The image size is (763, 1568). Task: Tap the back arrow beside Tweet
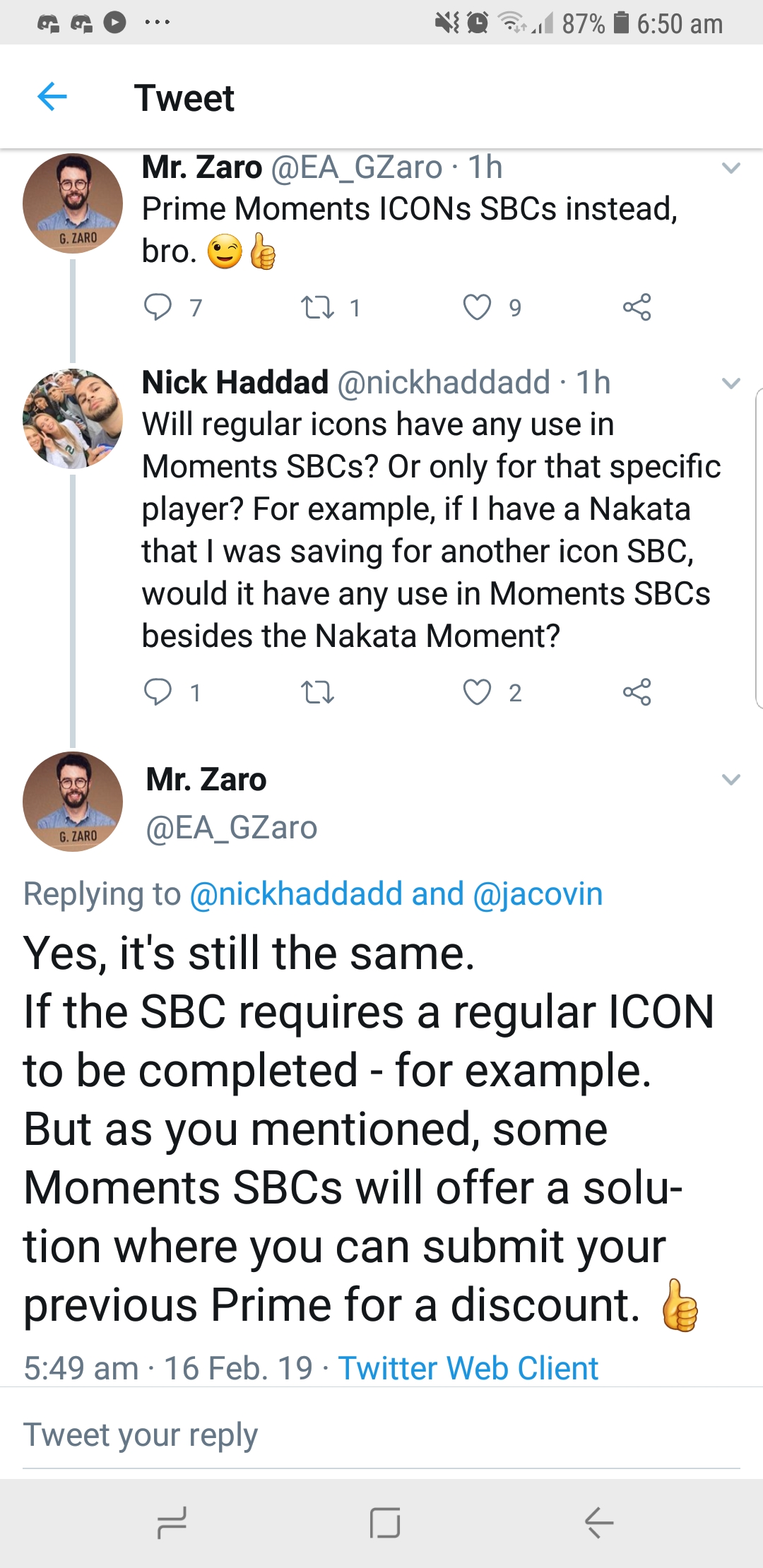[x=52, y=97]
